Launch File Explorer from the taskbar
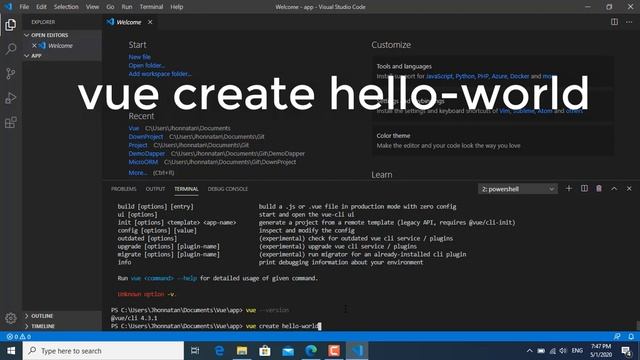 coord(242,351)
